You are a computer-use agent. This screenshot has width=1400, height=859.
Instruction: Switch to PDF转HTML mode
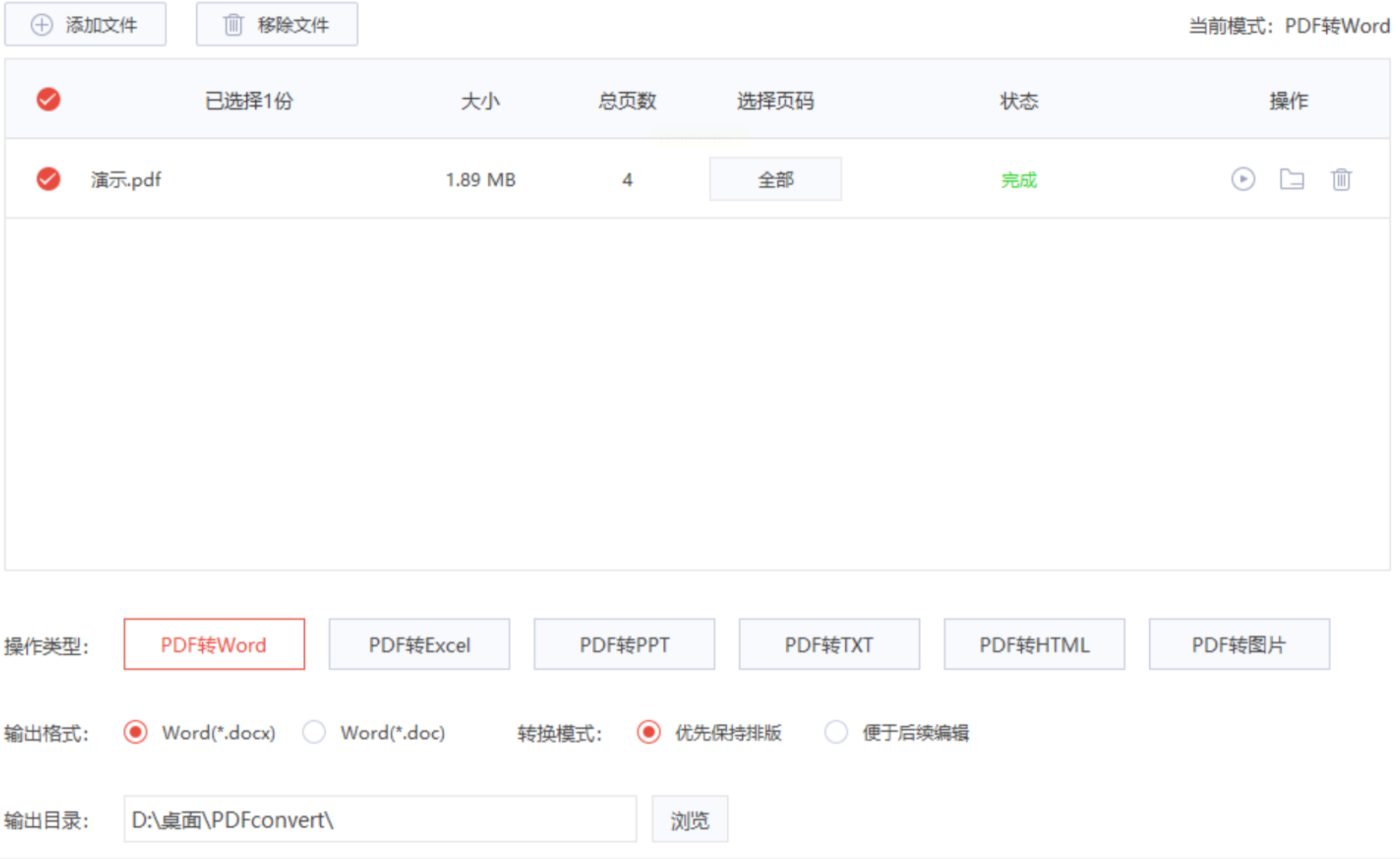[x=1034, y=645]
